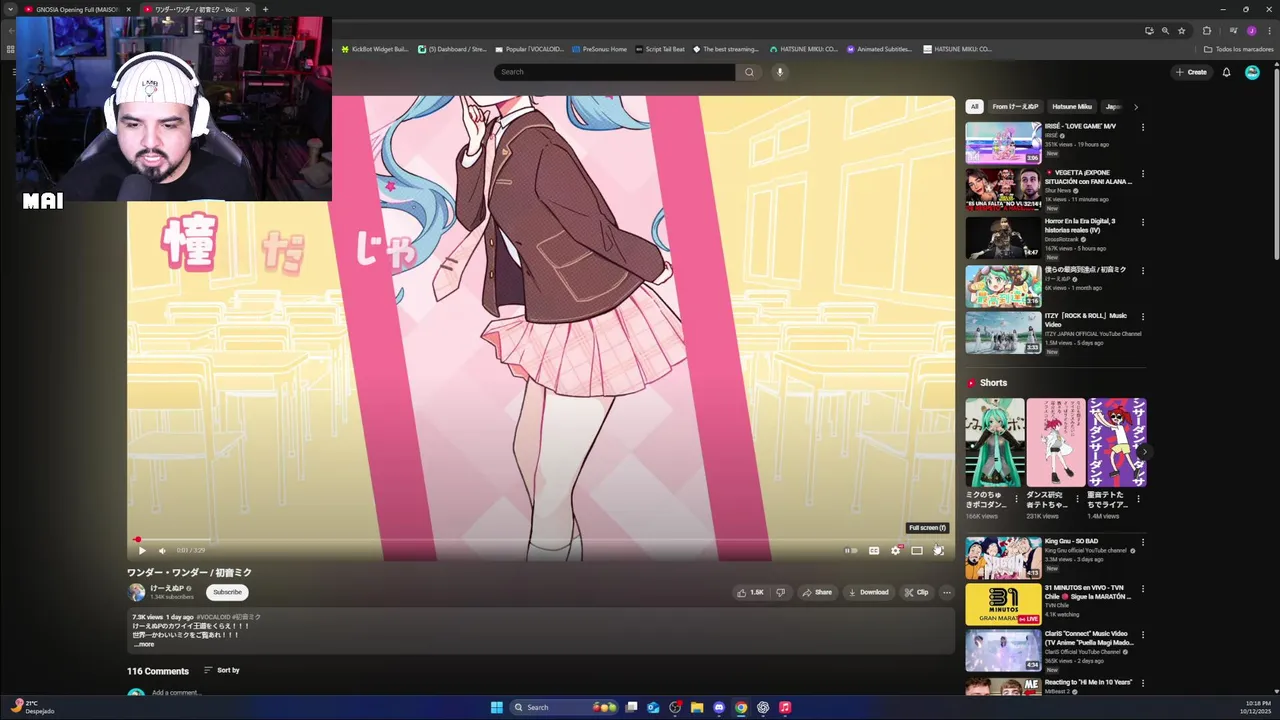Subscribe to the channel
The image size is (1280, 720).
coord(227,592)
